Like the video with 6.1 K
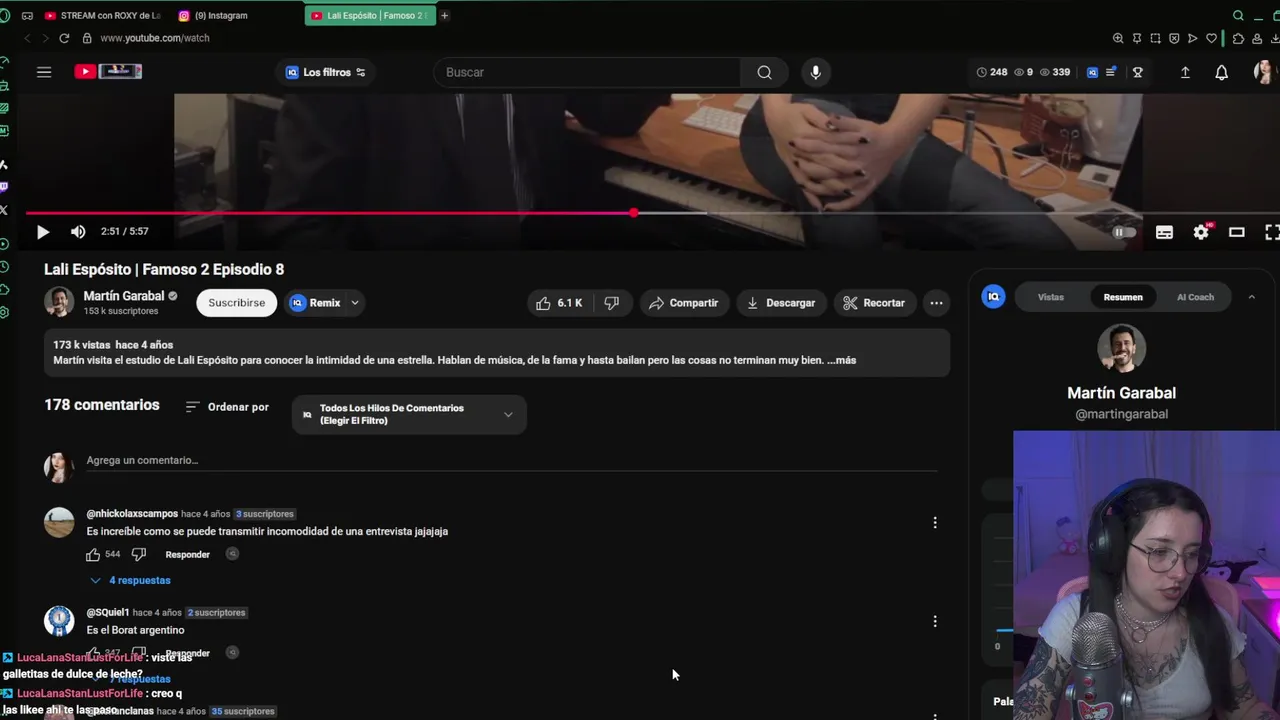Screen dimensions: 1280x720 point(560,303)
